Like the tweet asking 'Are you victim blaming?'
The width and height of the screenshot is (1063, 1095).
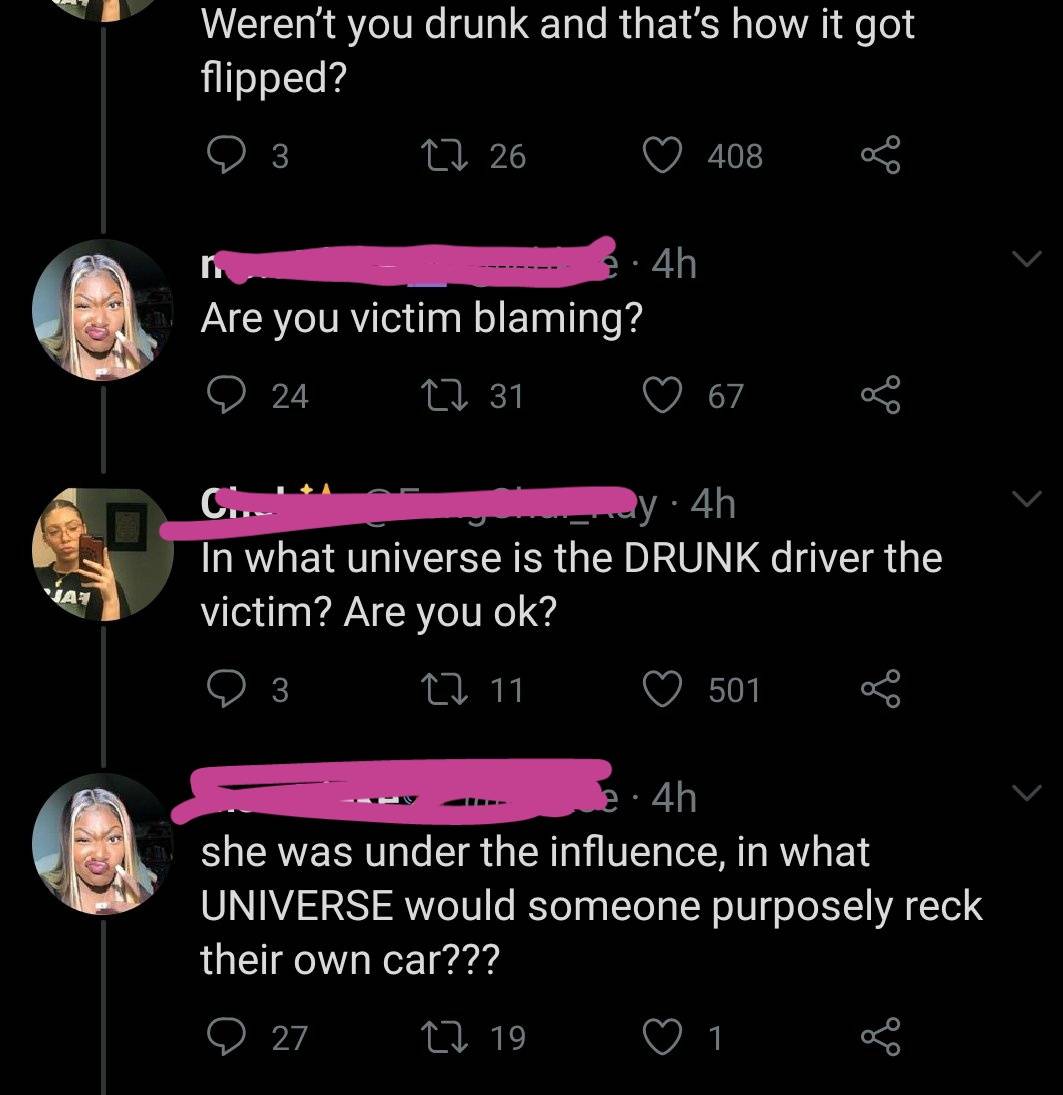click(665, 394)
